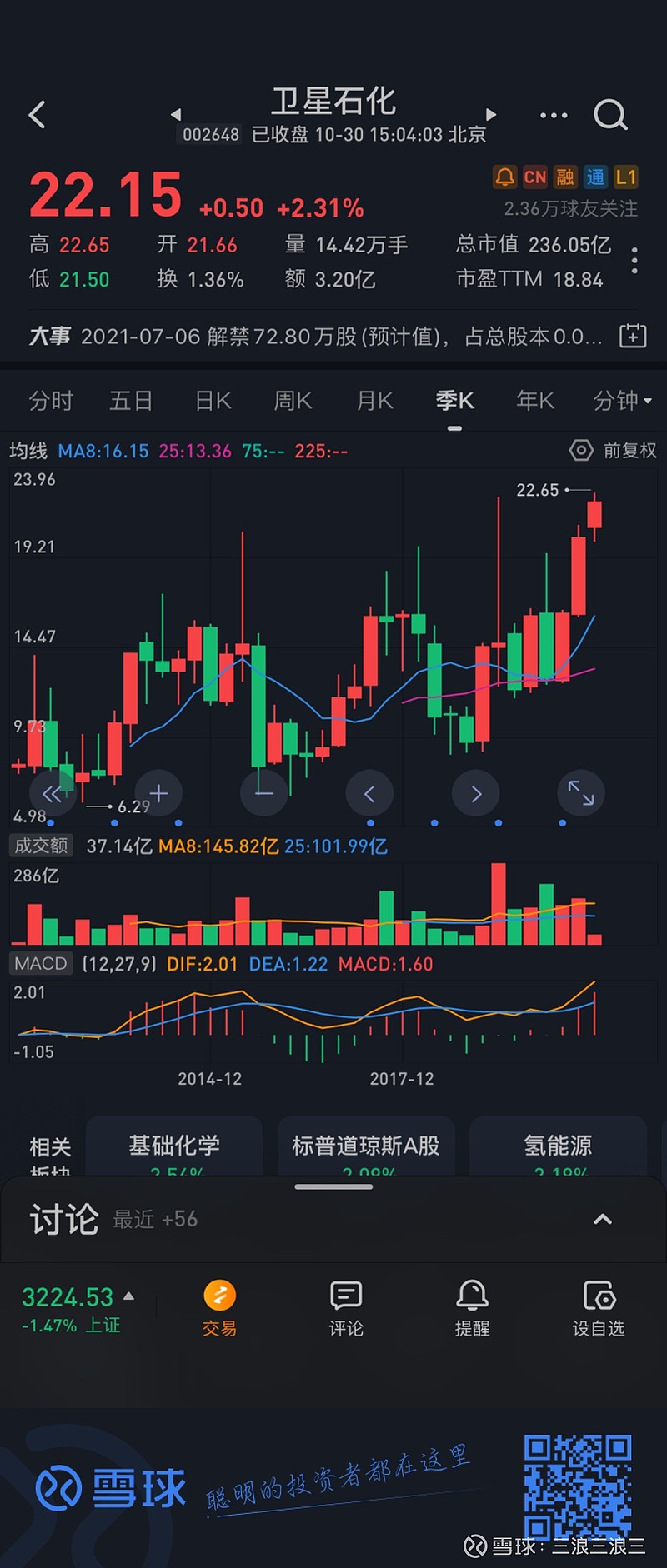Viewport: 667px width, 1568px height.
Task: Switch to previous stock with left triangle
Action: pos(176,115)
